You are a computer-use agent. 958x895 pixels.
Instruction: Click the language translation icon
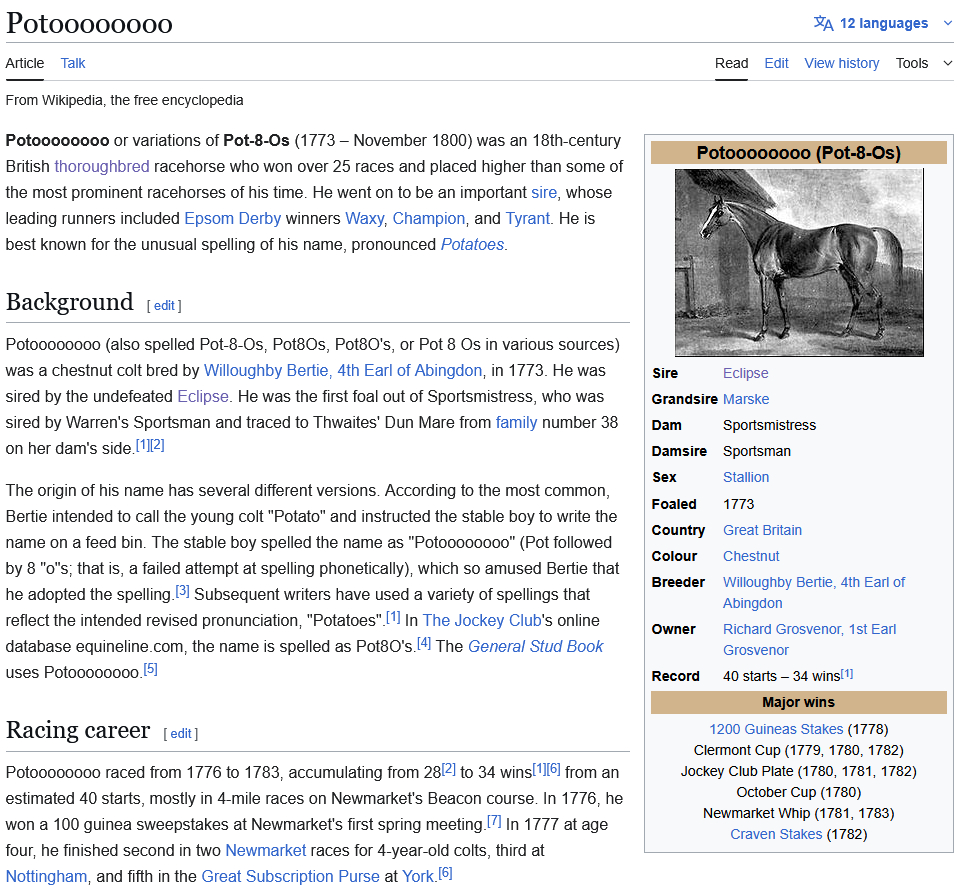tap(823, 23)
